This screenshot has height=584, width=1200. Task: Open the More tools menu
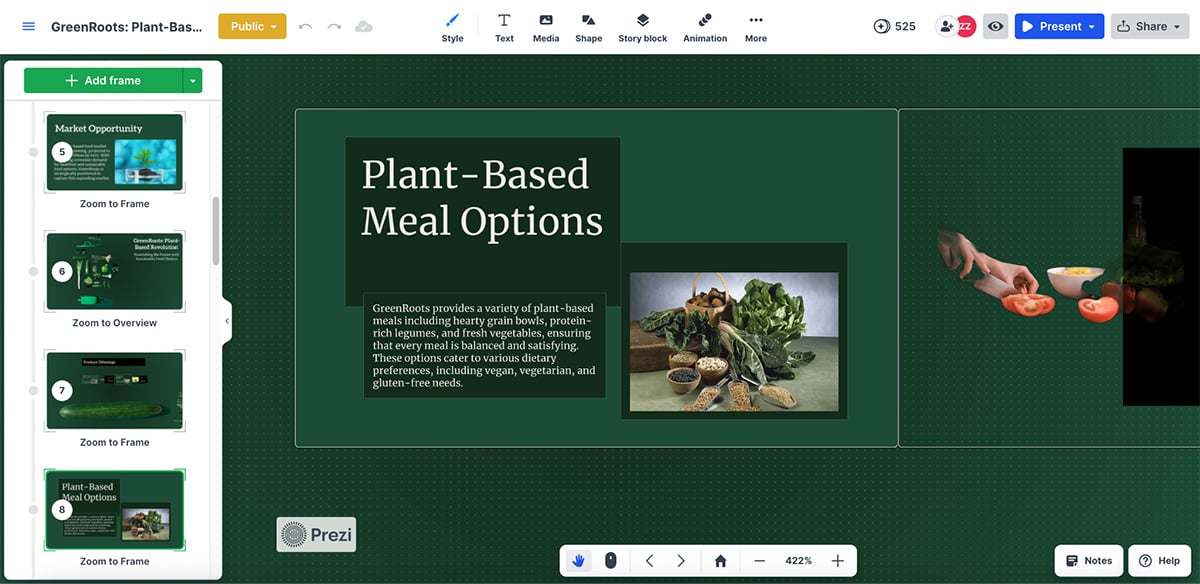point(755,26)
